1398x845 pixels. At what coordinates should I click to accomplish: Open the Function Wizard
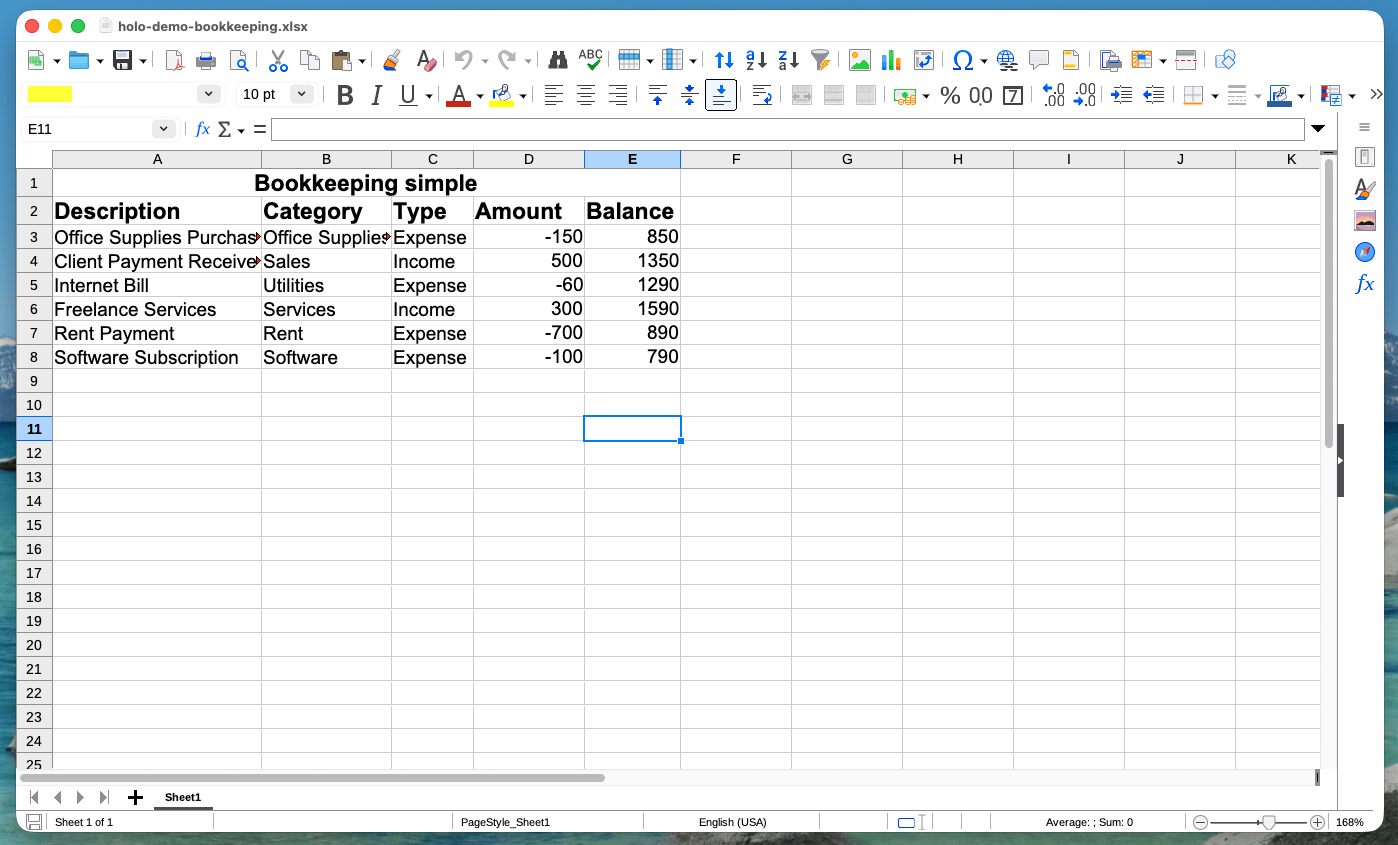[x=202, y=129]
